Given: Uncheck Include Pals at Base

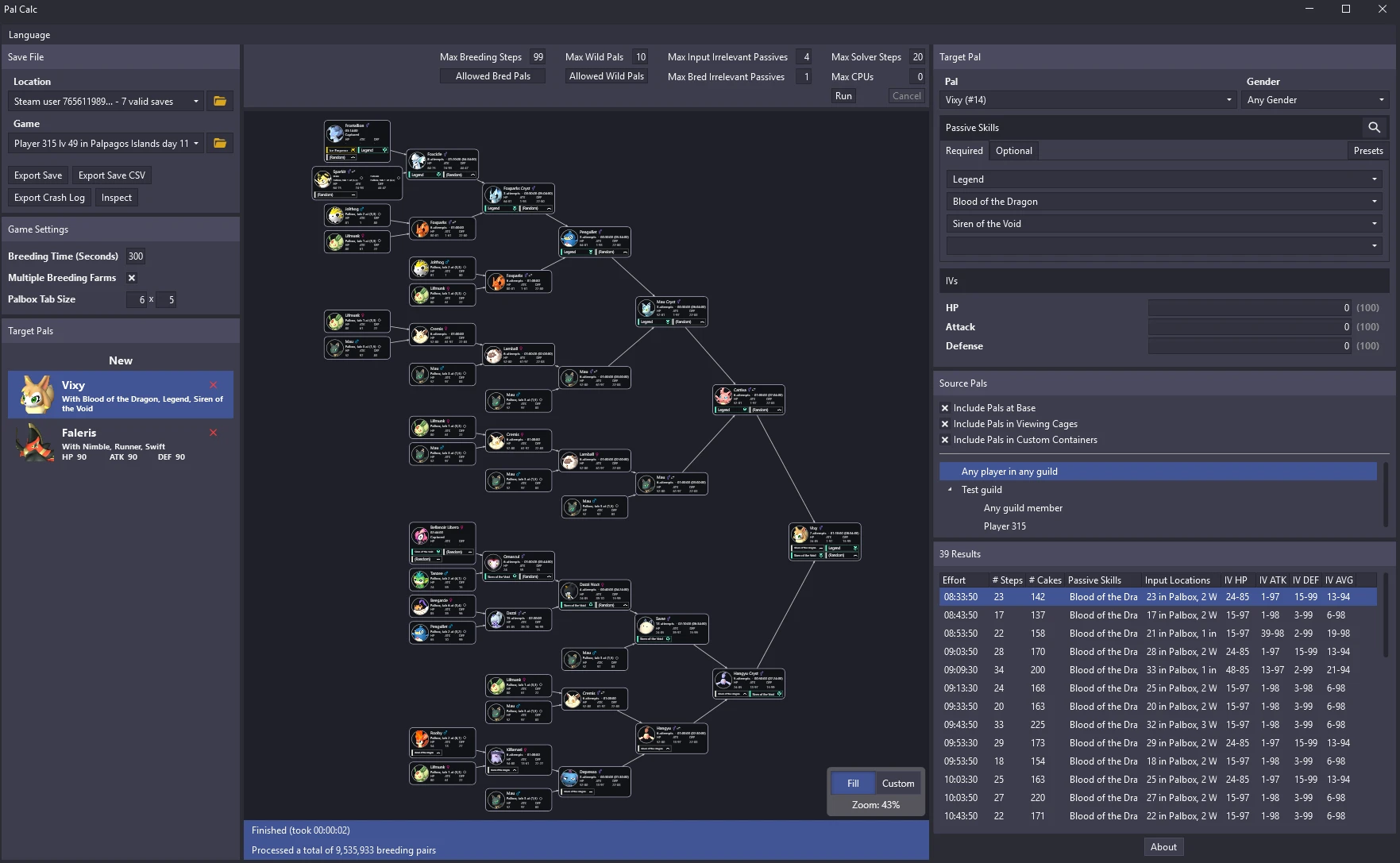Looking at the screenshot, I should pyautogui.click(x=945, y=408).
